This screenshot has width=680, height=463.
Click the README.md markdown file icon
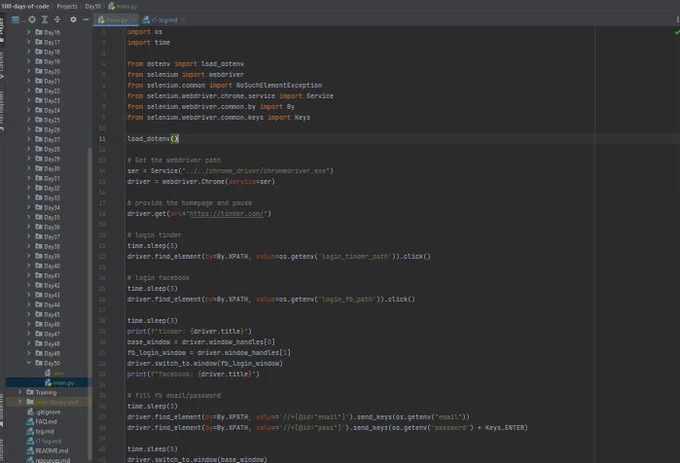point(30,450)
